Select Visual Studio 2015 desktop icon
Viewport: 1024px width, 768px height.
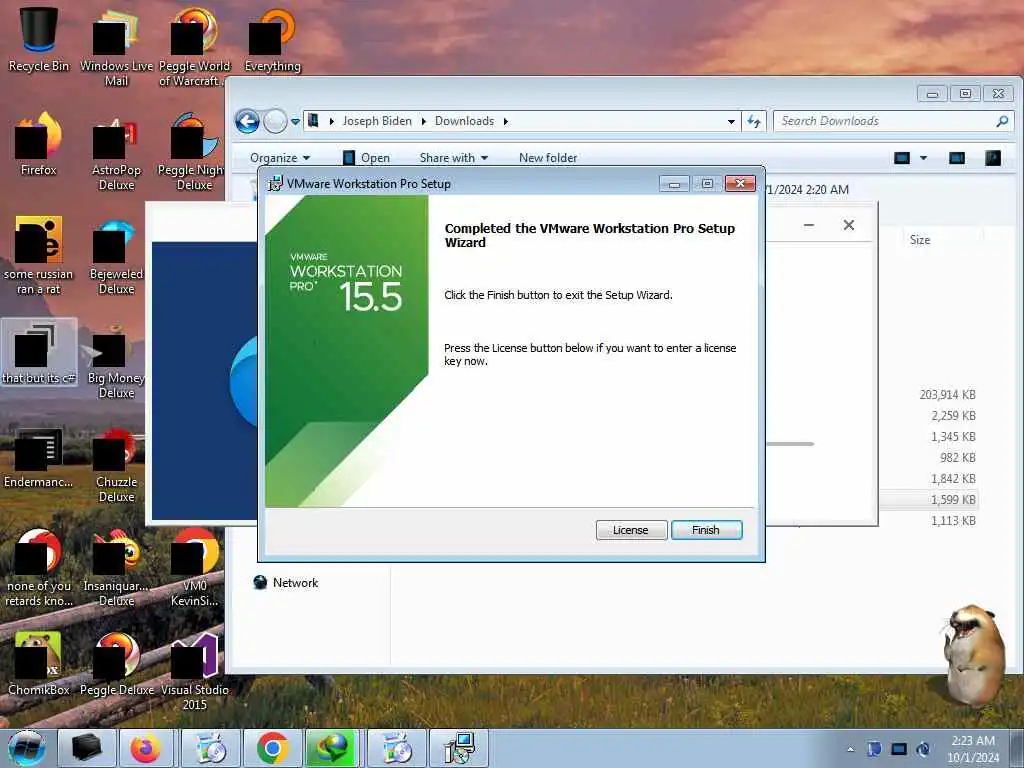(x=194, y=671)
